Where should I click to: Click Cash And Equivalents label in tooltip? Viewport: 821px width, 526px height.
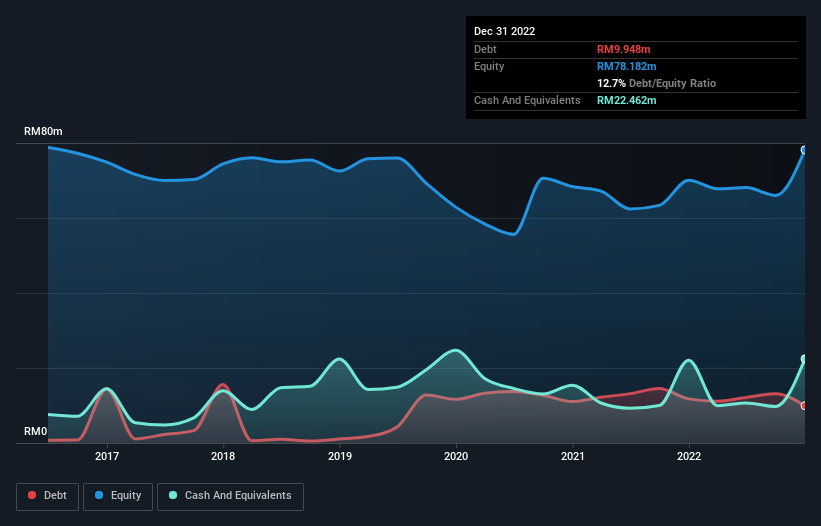527,100
